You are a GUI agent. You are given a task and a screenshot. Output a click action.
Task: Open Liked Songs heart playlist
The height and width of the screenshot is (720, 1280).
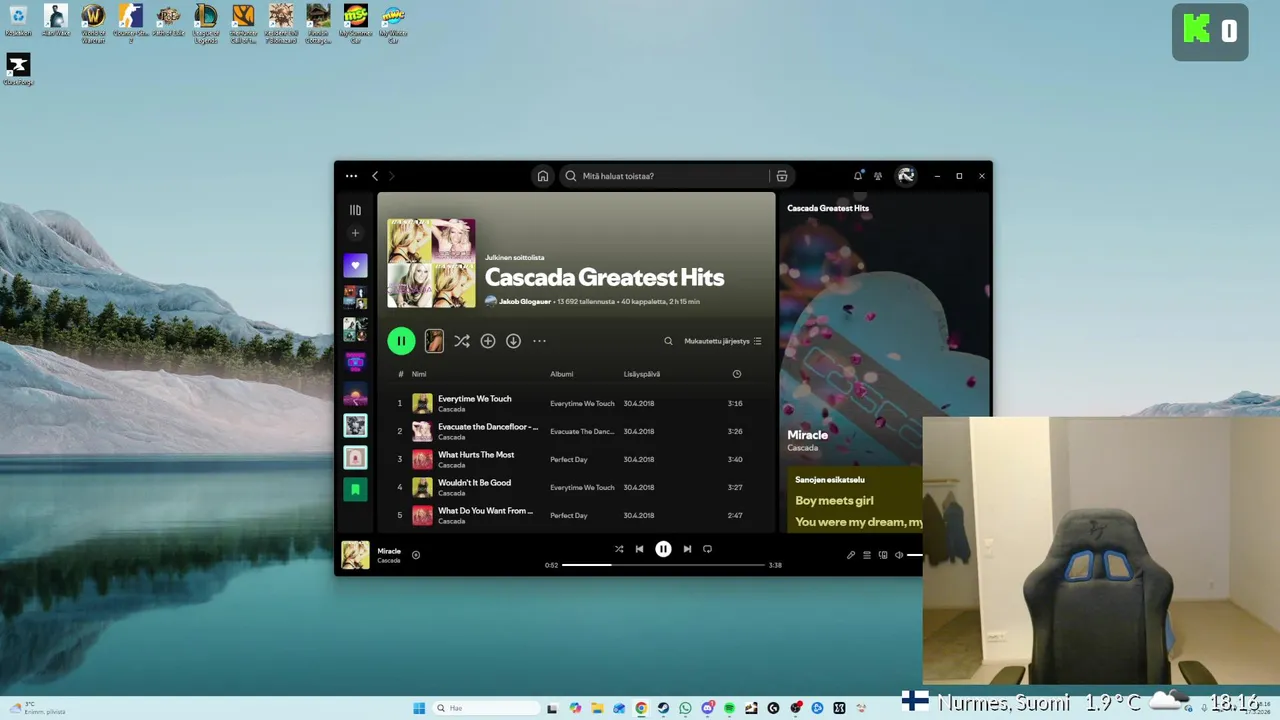pos(355,266)
